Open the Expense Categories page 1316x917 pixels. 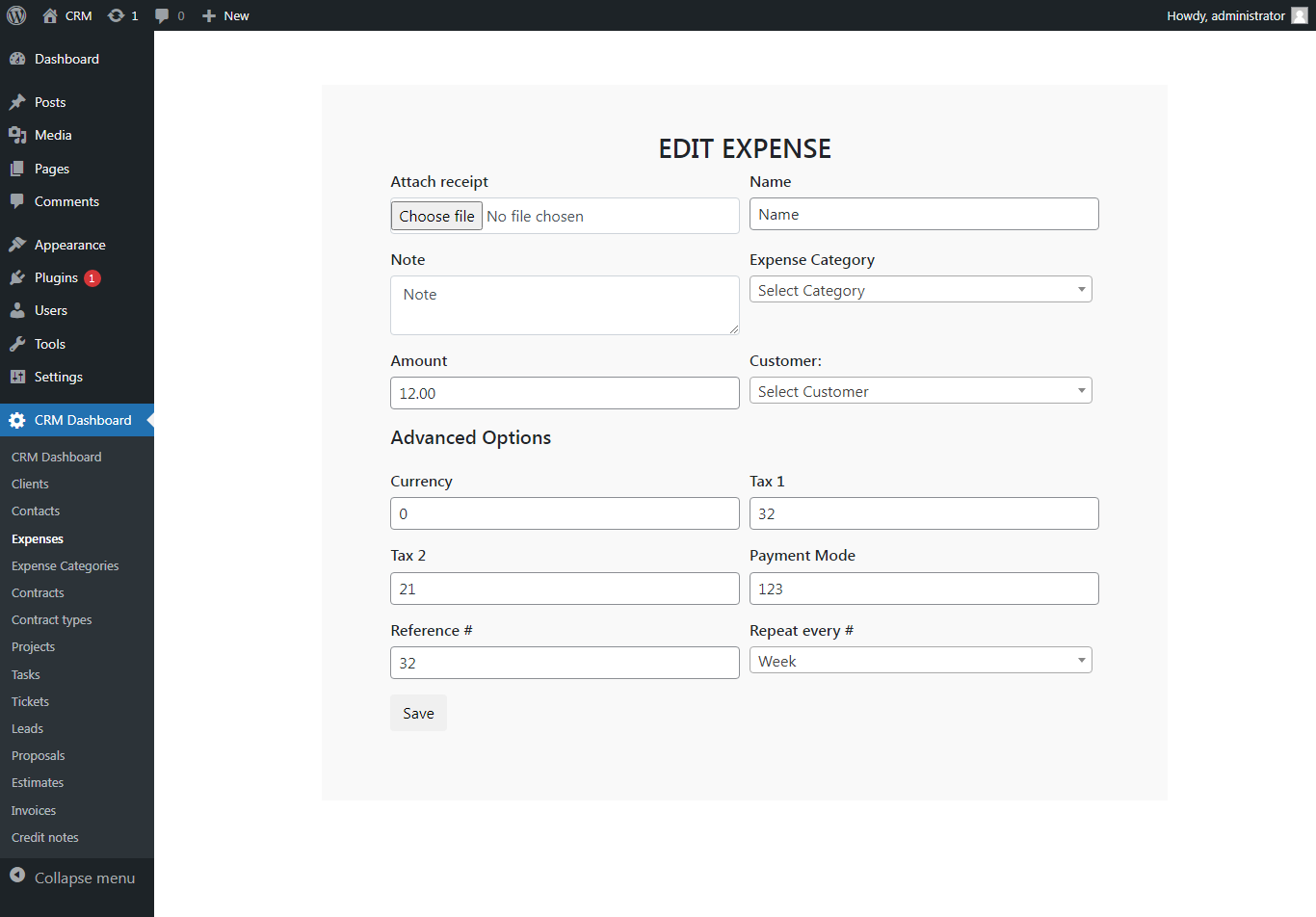click(65, 565)
